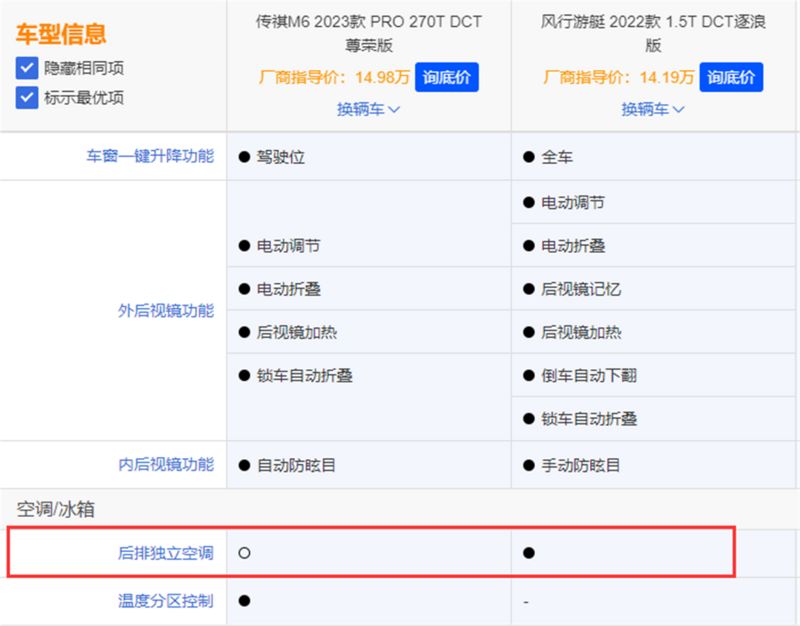Click 询底价 button for 风行游艇

click(x=731, y=77)
